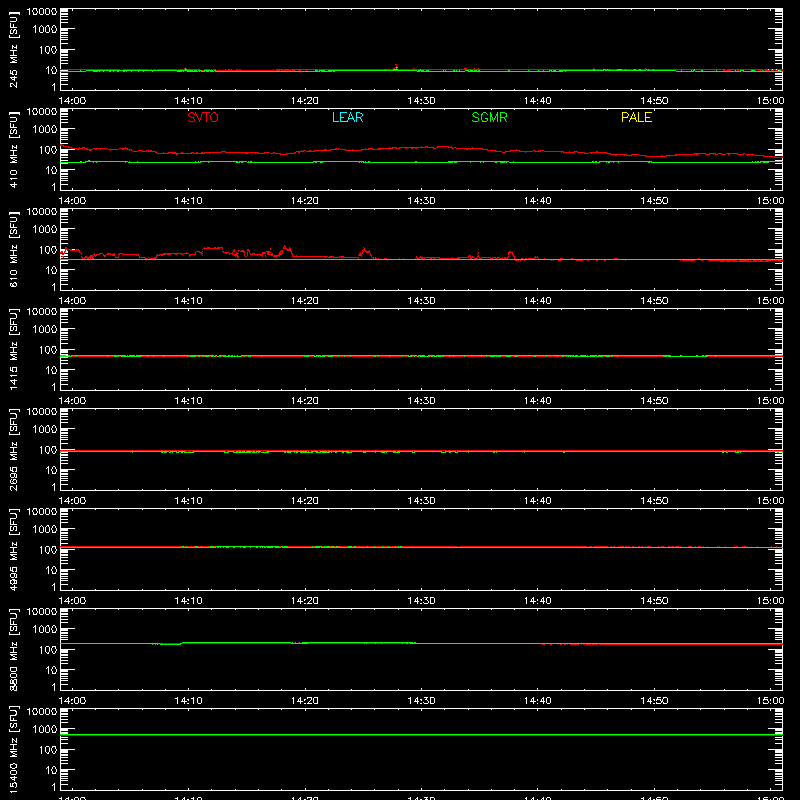
Task: Click 15:00 label below the 8800 MHz plot
Action: tap(770, 701)
